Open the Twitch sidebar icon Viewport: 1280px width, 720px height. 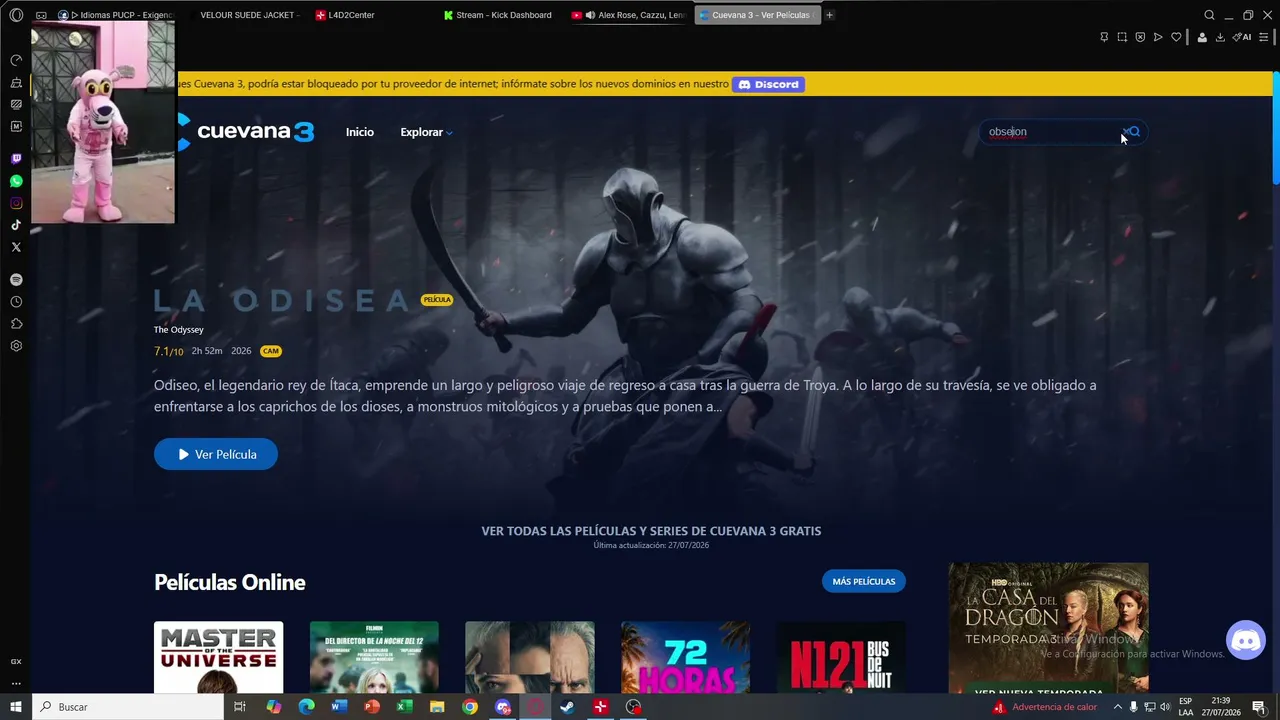coord(16,159)
